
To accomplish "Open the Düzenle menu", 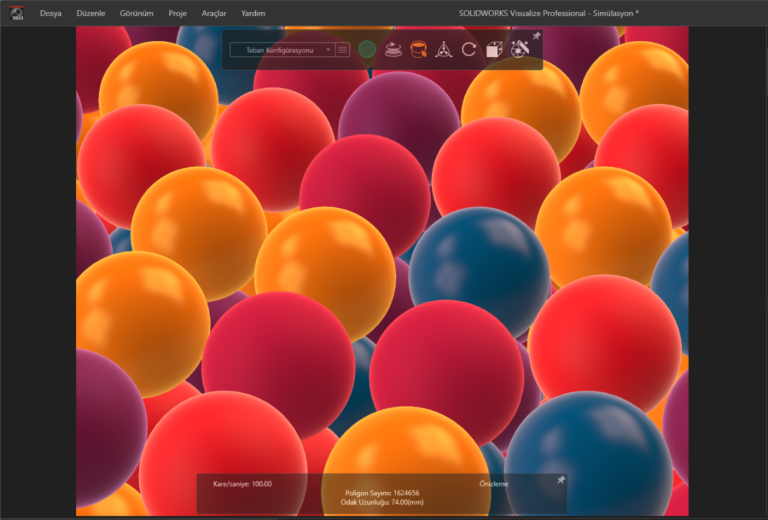I will pos(91,14).
